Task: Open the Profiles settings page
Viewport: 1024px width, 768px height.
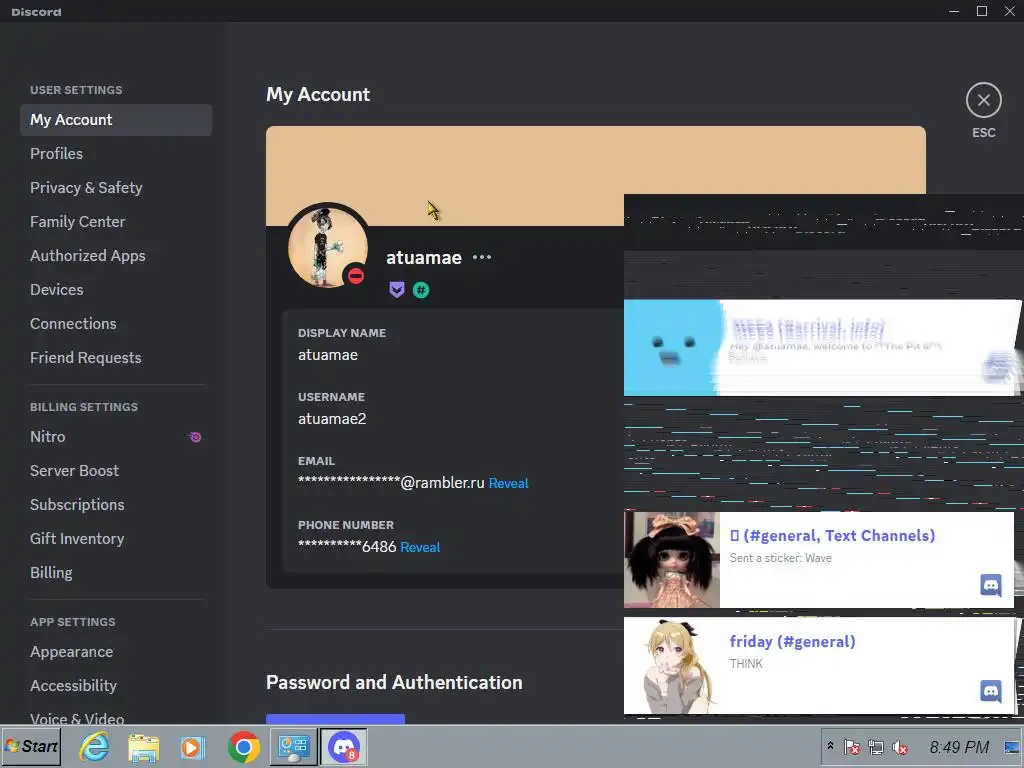Action: [x=116, y=153]
